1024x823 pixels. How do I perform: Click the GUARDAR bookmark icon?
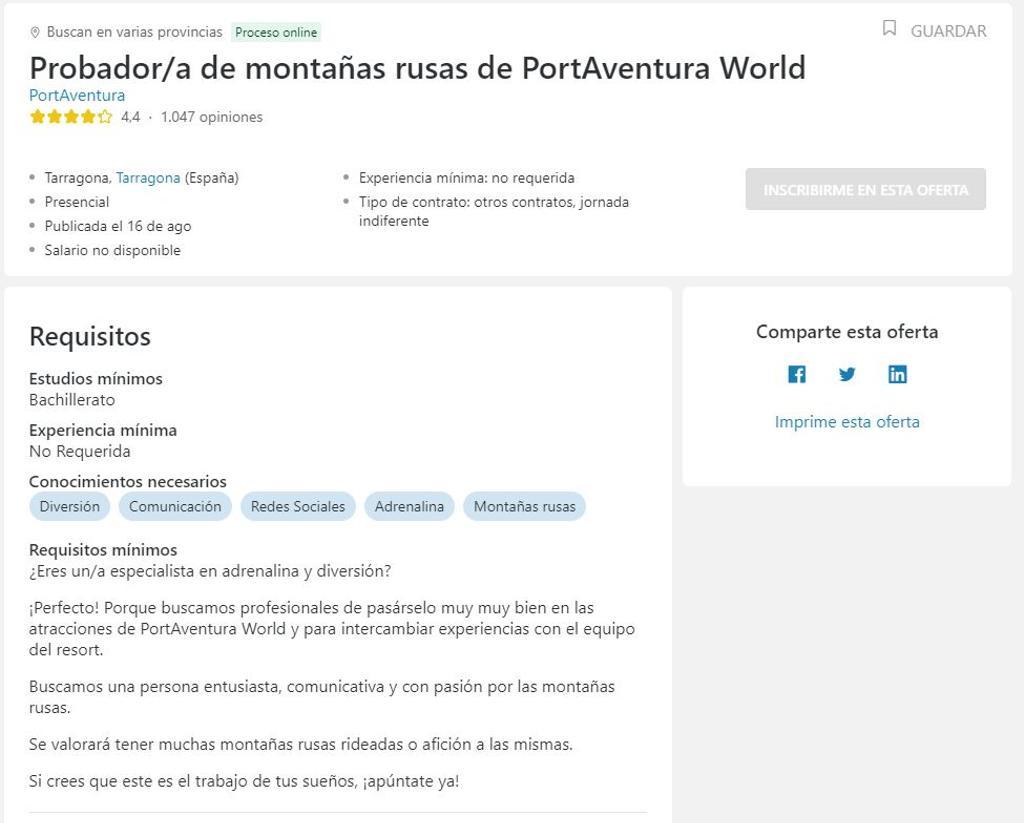(x=890, y=29)
